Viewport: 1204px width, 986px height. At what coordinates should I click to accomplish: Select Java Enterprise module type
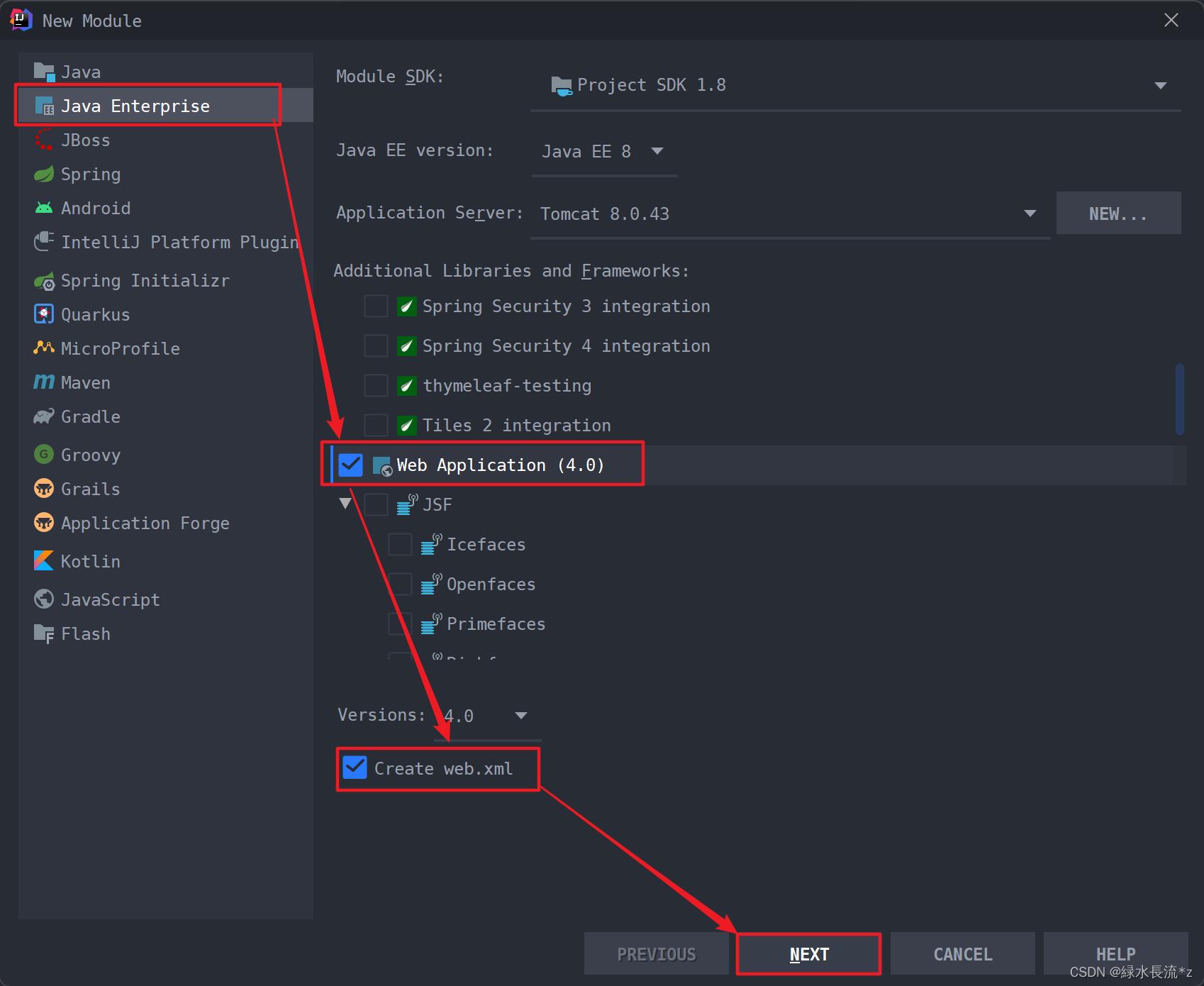click(166, 106)
